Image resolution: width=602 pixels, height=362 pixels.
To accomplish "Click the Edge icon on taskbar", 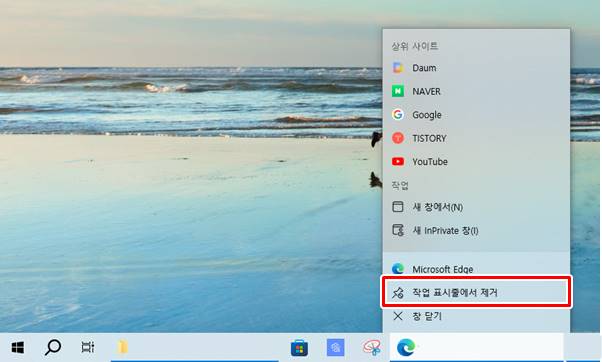I will coord(405,348).
